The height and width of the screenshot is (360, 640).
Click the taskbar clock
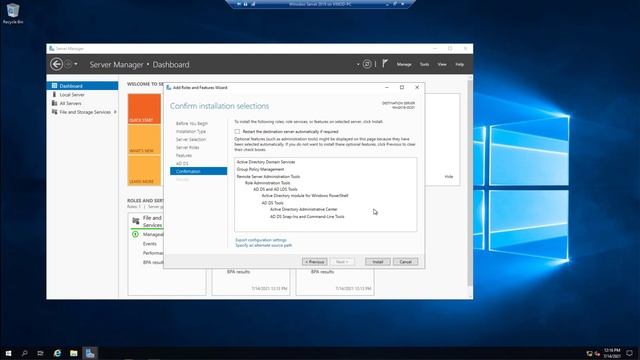(x=612, y=353)
